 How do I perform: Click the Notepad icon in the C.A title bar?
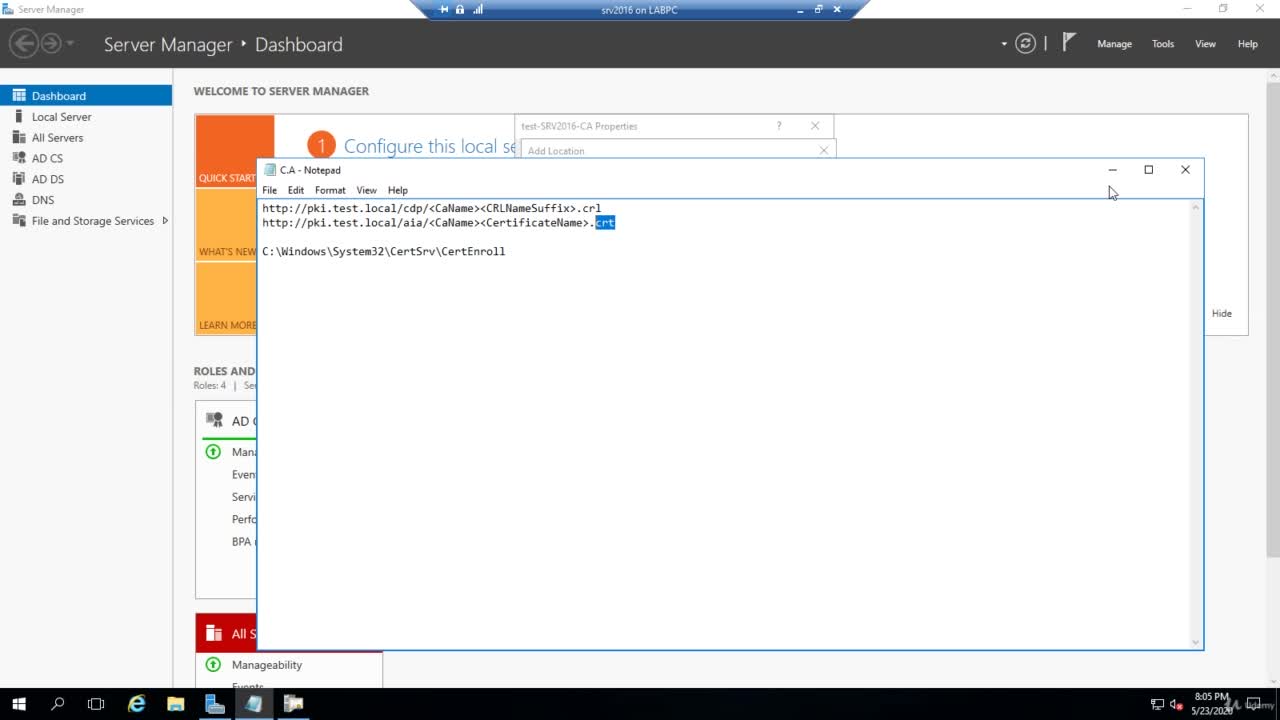270,170
